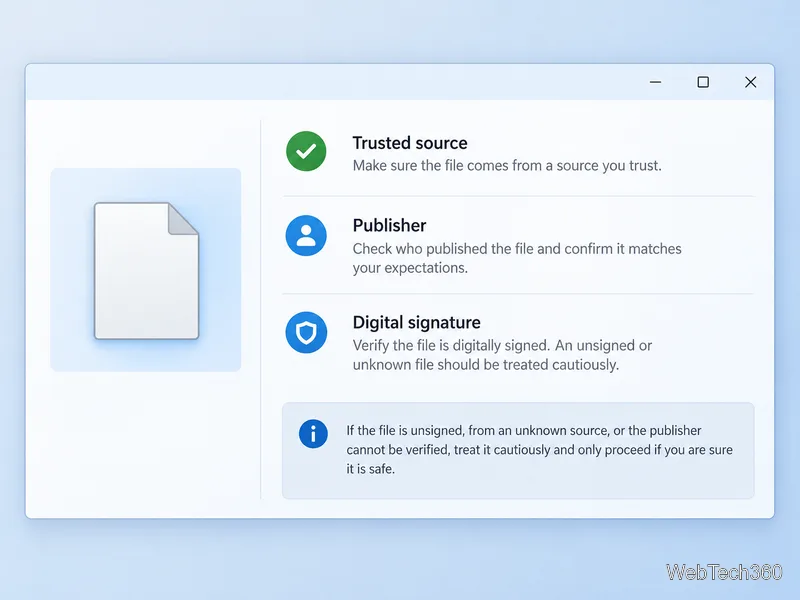Click the blue info circle icon
800x600 pixels.
(x=313, y=434)
